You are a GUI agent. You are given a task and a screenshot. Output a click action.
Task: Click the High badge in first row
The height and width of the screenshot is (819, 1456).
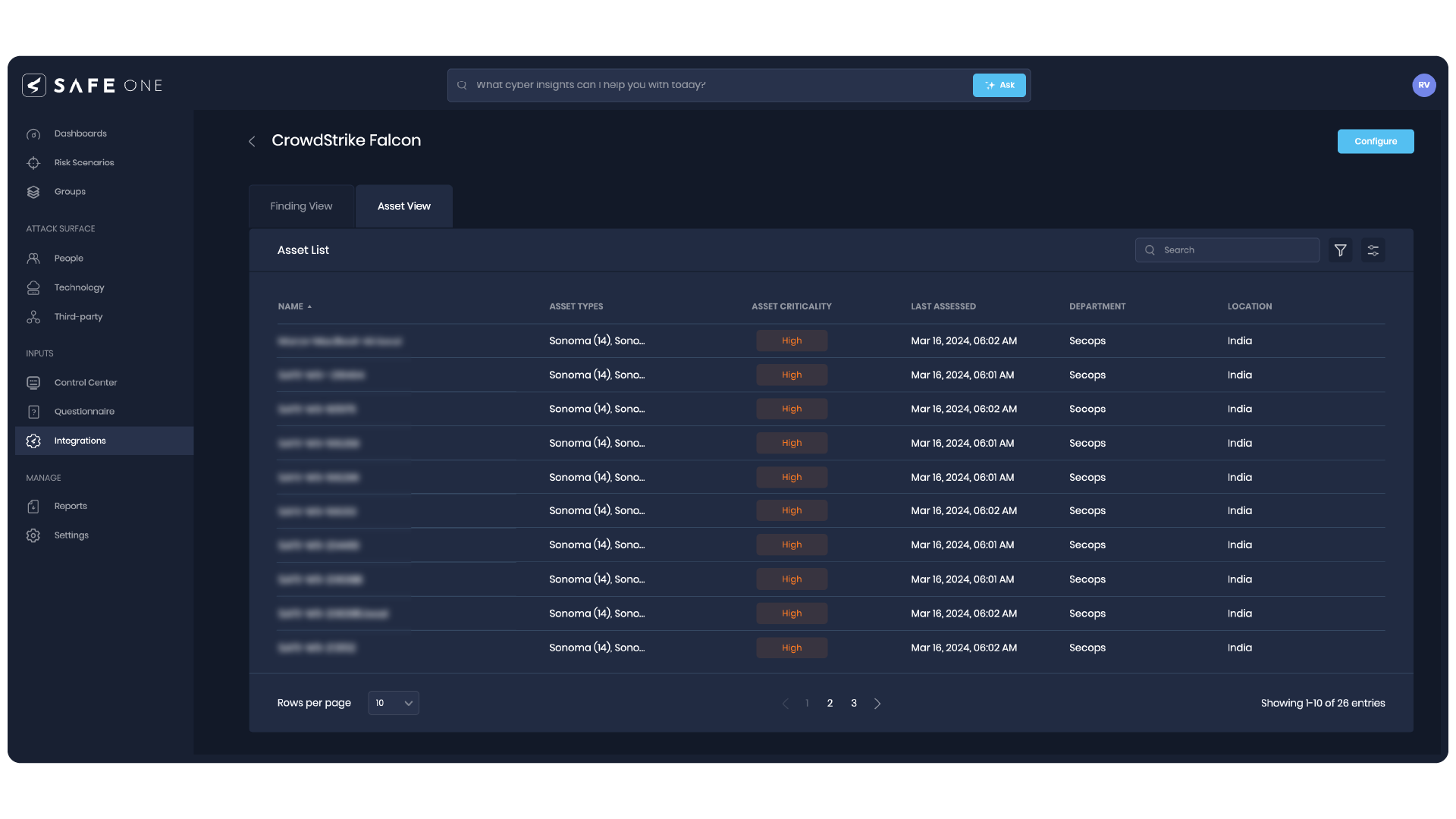(792, 341)
